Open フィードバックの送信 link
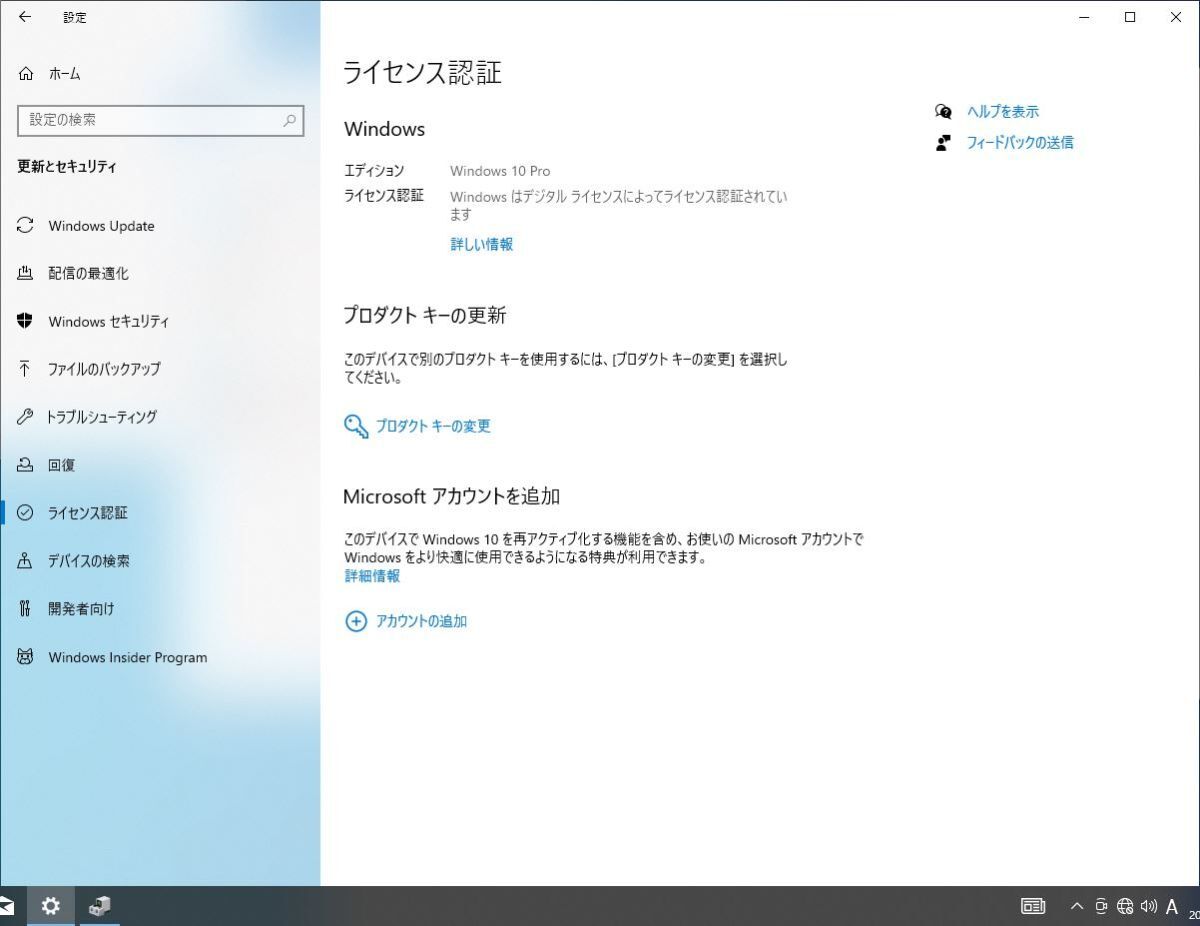This screenshot has height=926, width=1200. point(1020,143)
